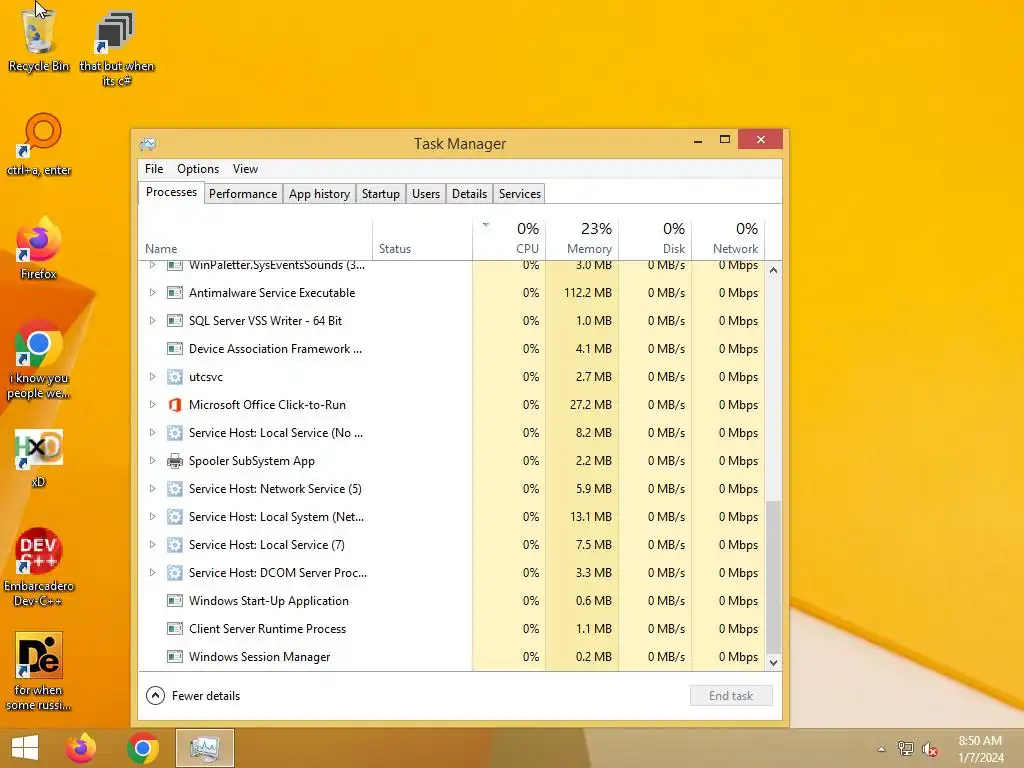
Task: Show hidden tray icons arrow
Action: 881,749
